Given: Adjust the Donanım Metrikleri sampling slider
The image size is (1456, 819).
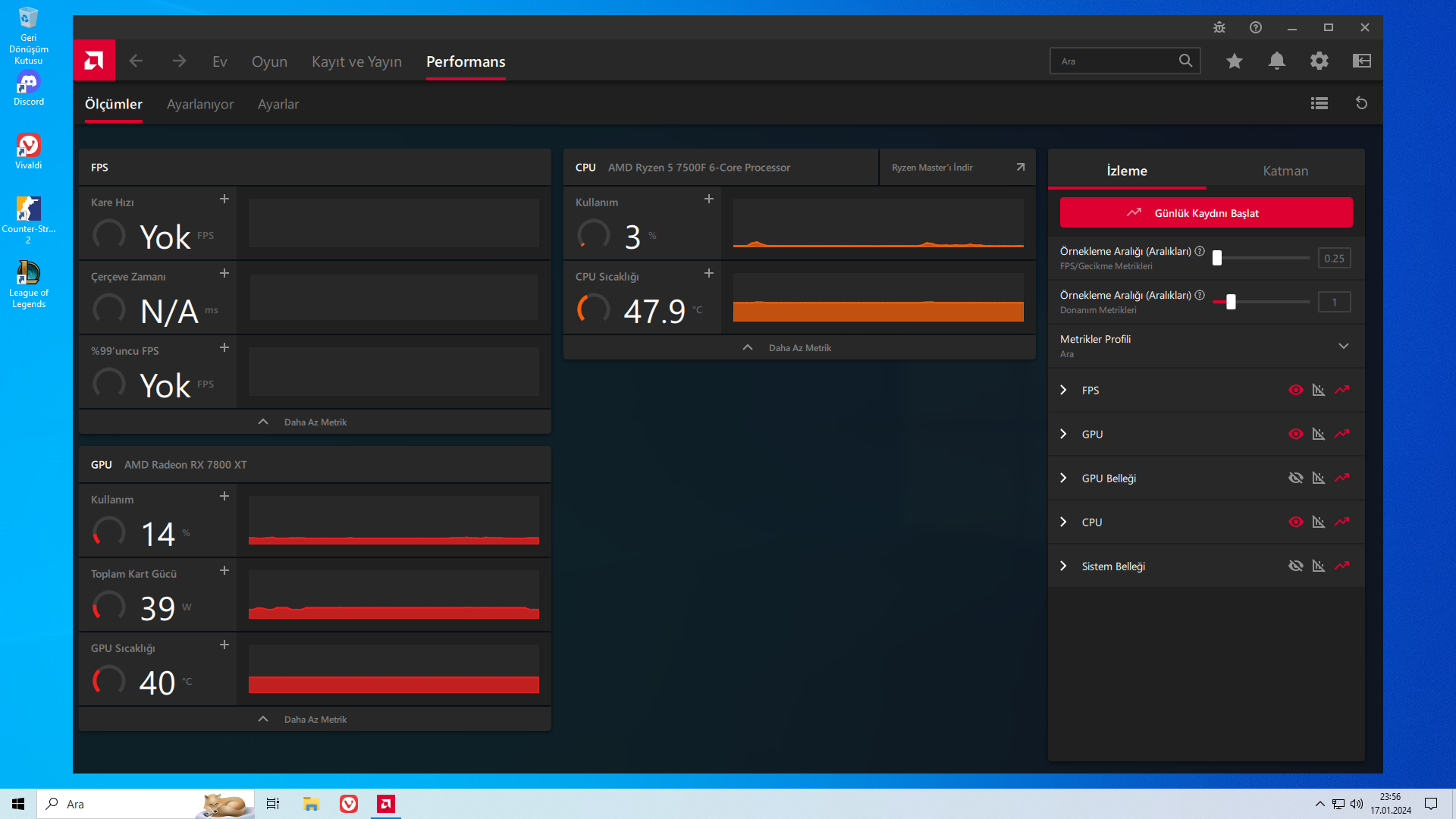Looking at the screenshot, I should pyautogui.click(x=1231, y=302).
